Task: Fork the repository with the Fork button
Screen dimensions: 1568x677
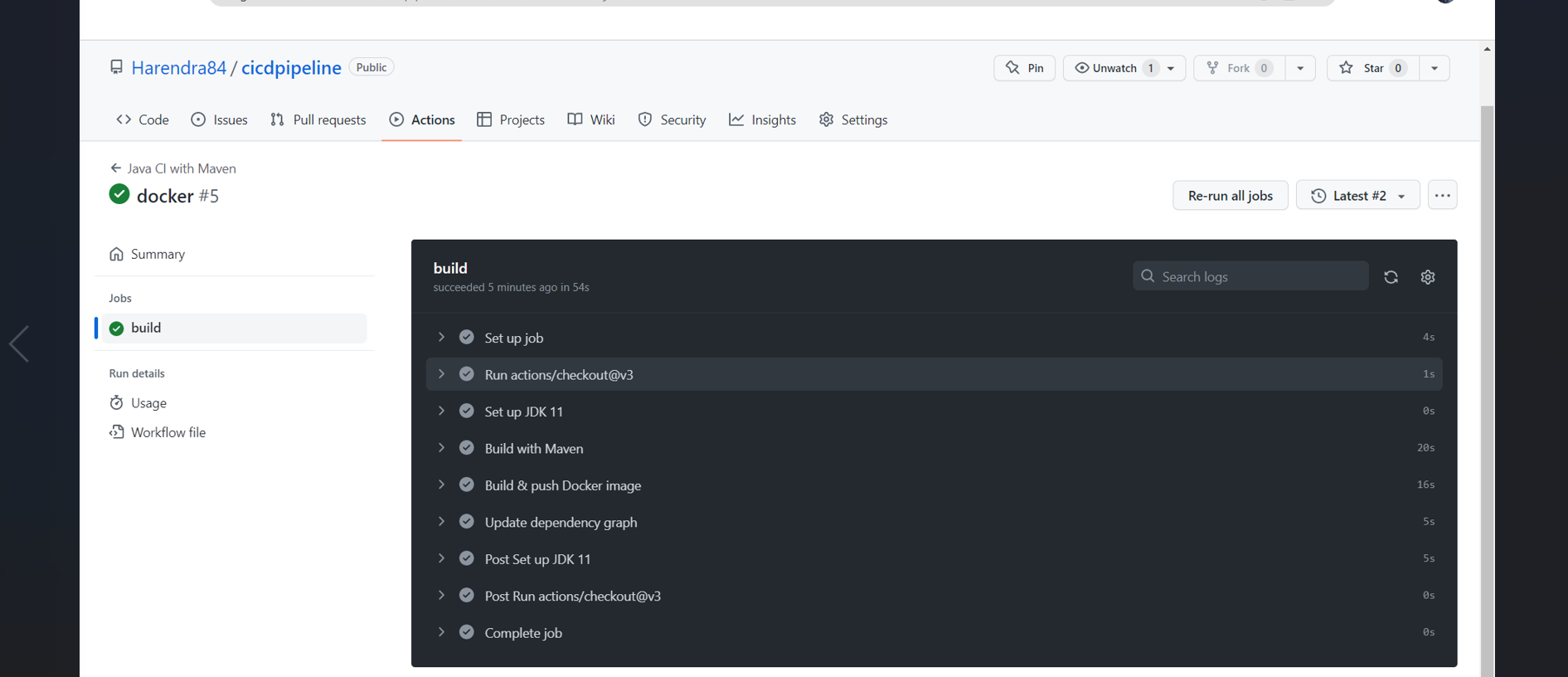Action: (x=1239, y=68)
